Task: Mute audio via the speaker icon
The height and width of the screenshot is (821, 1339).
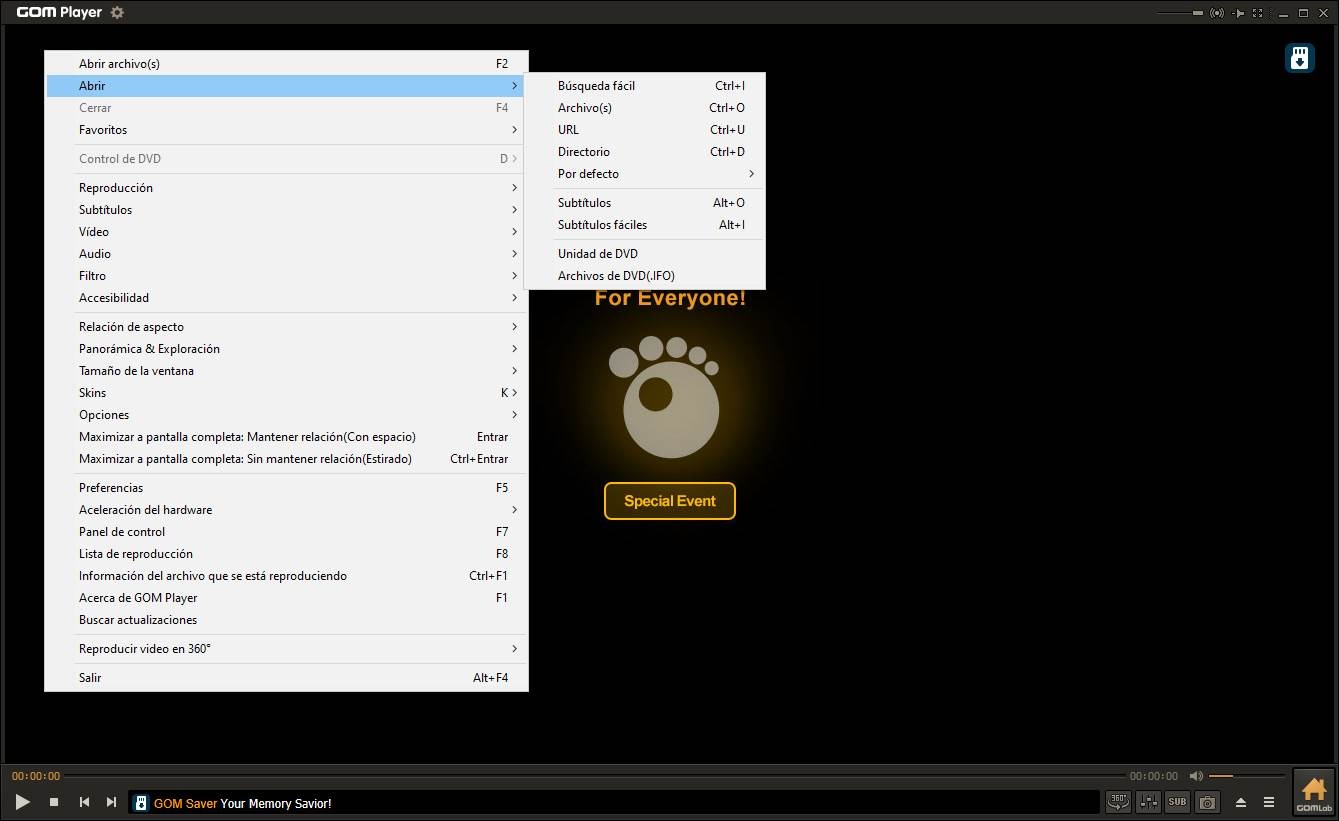Action: click(x=1196, y=776)
